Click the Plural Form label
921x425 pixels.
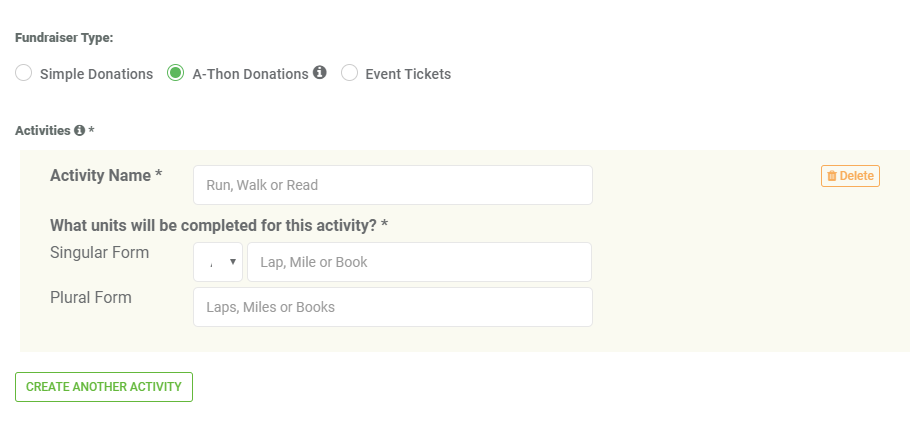[x=90, y=298]
